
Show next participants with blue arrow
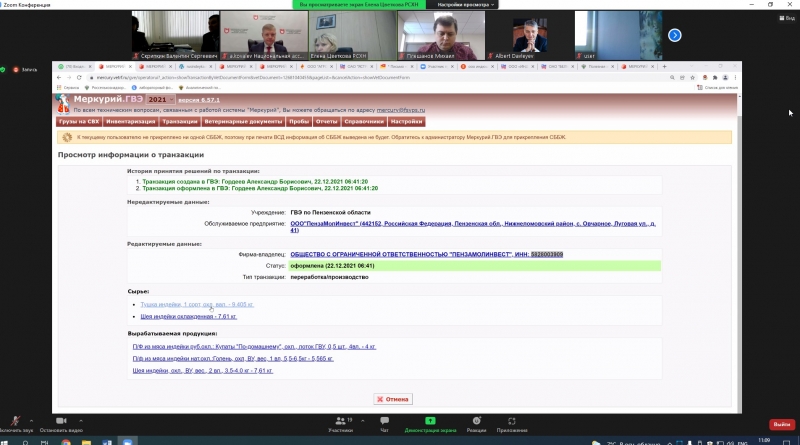(674, 35)
